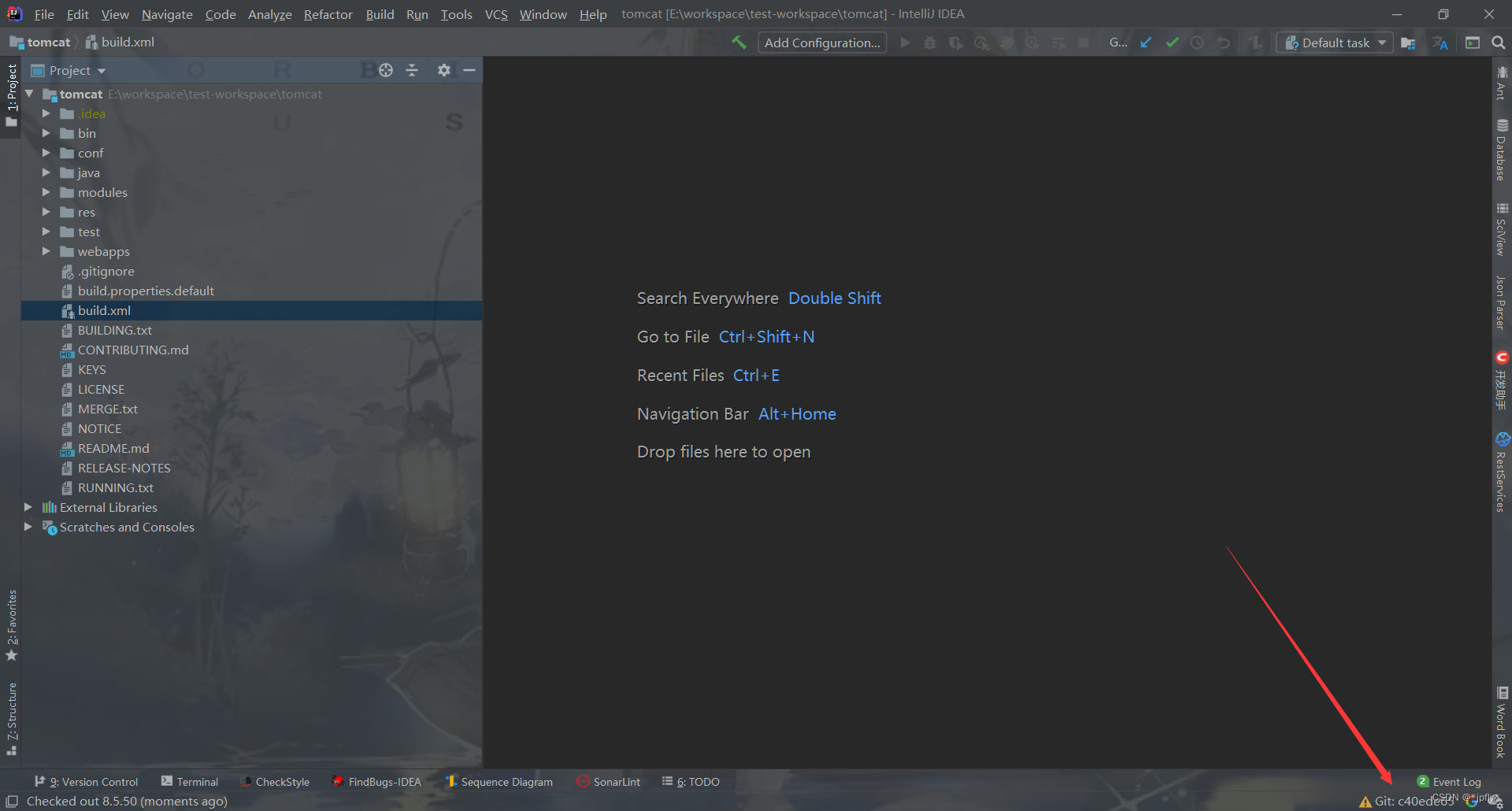Click the Search Everywhere magnifier icon

[x=1499, y=43]
